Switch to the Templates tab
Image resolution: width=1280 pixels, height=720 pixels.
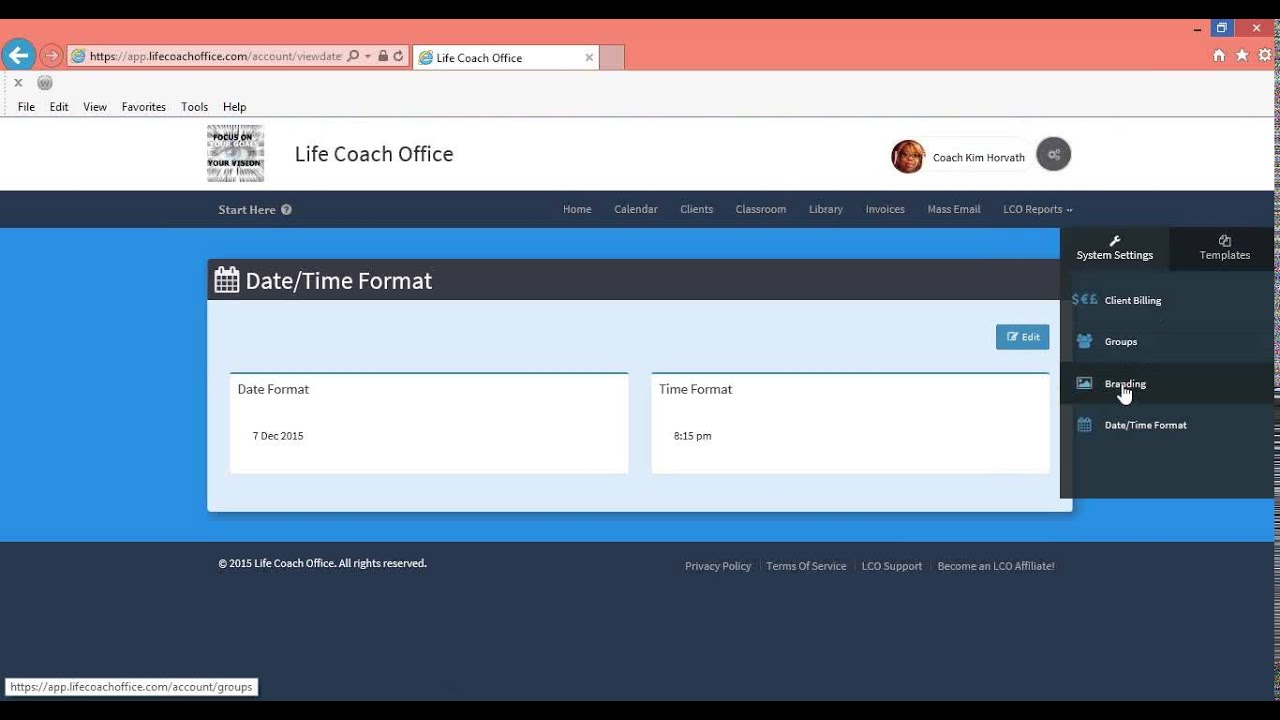(x=1225, y=248)
